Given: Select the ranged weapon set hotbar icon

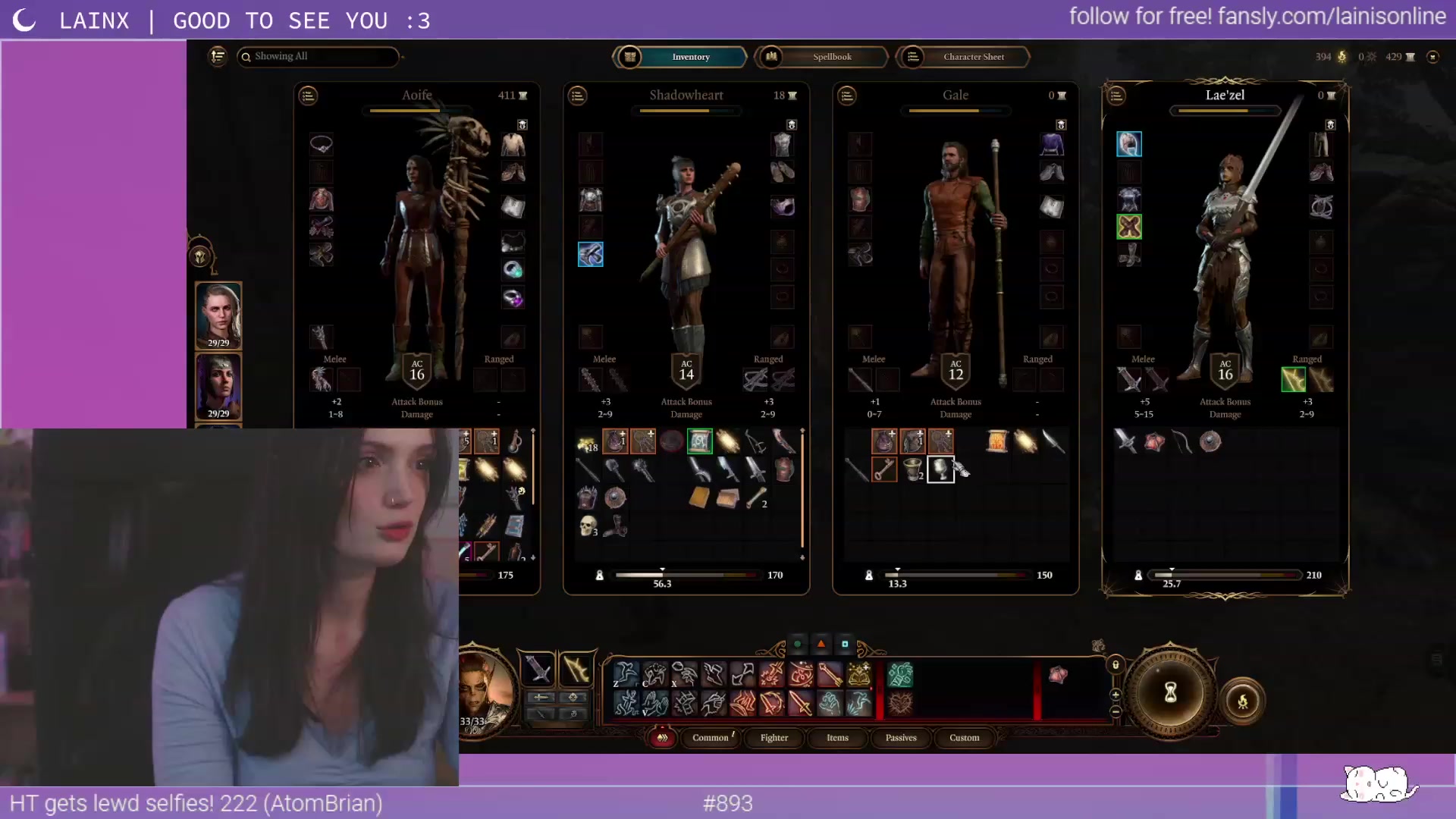Looking at the screenshot, I should (576, 670).
